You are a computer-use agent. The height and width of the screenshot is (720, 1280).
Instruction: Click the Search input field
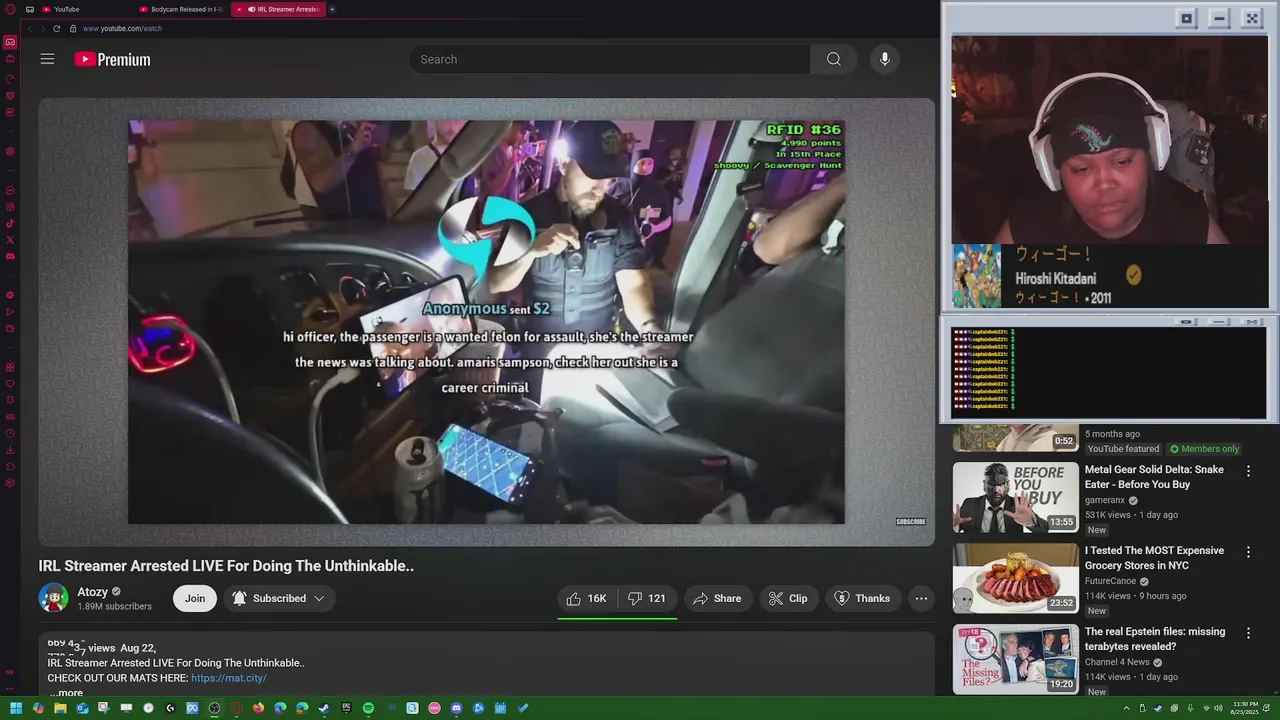609,59
